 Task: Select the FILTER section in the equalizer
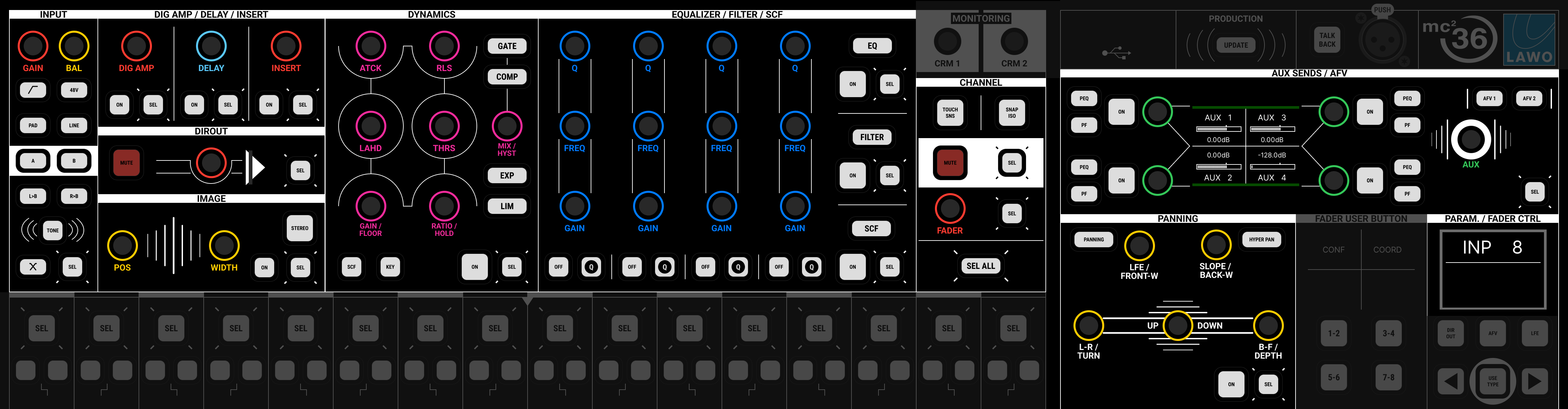point(872,137)
